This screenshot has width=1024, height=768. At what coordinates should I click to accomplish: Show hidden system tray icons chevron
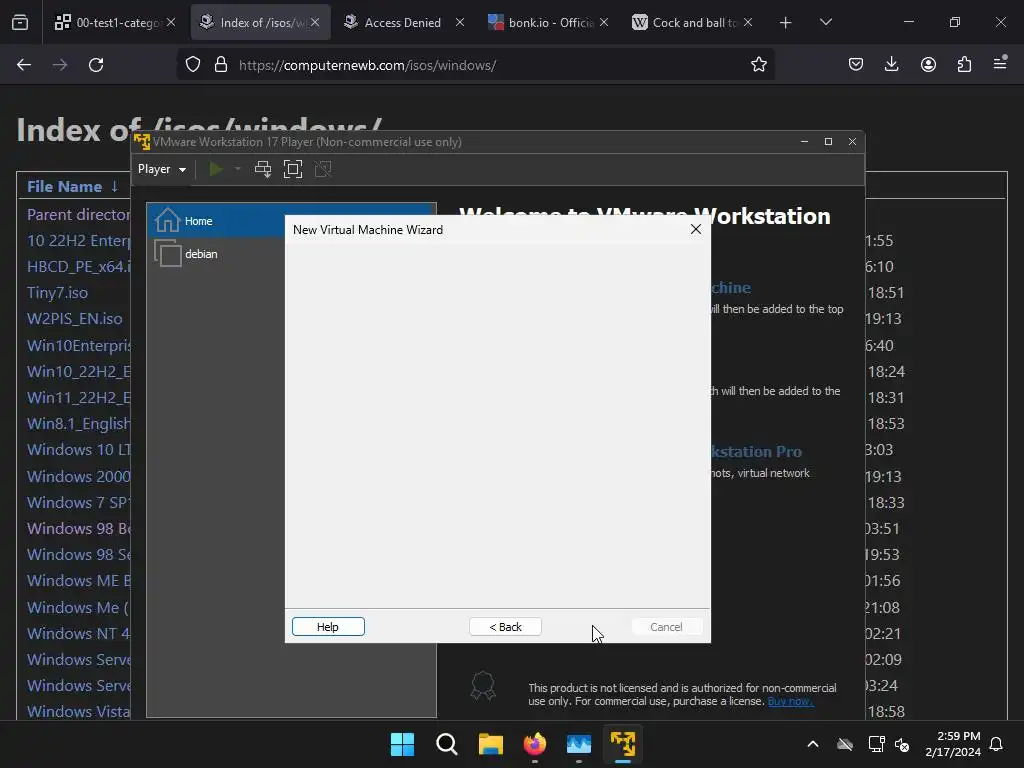pyautogui.click(x=813, y=744)
